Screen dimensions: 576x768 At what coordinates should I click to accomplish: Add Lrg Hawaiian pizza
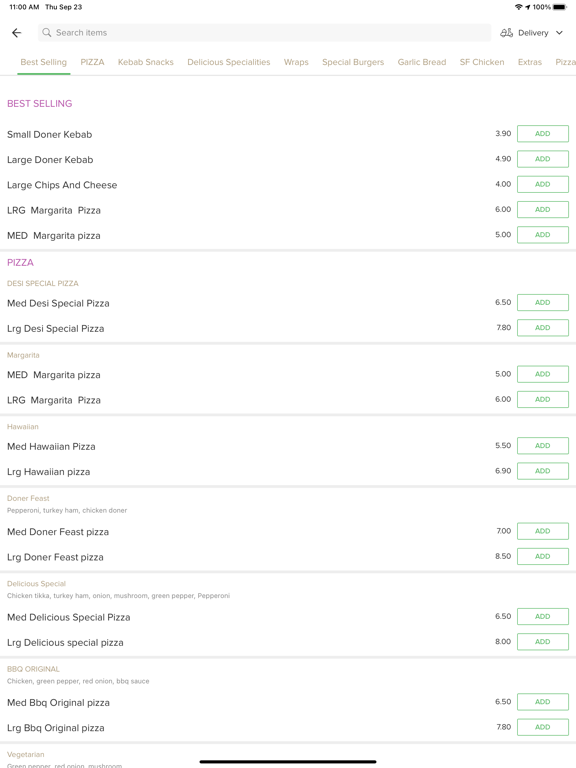(543, 471)
